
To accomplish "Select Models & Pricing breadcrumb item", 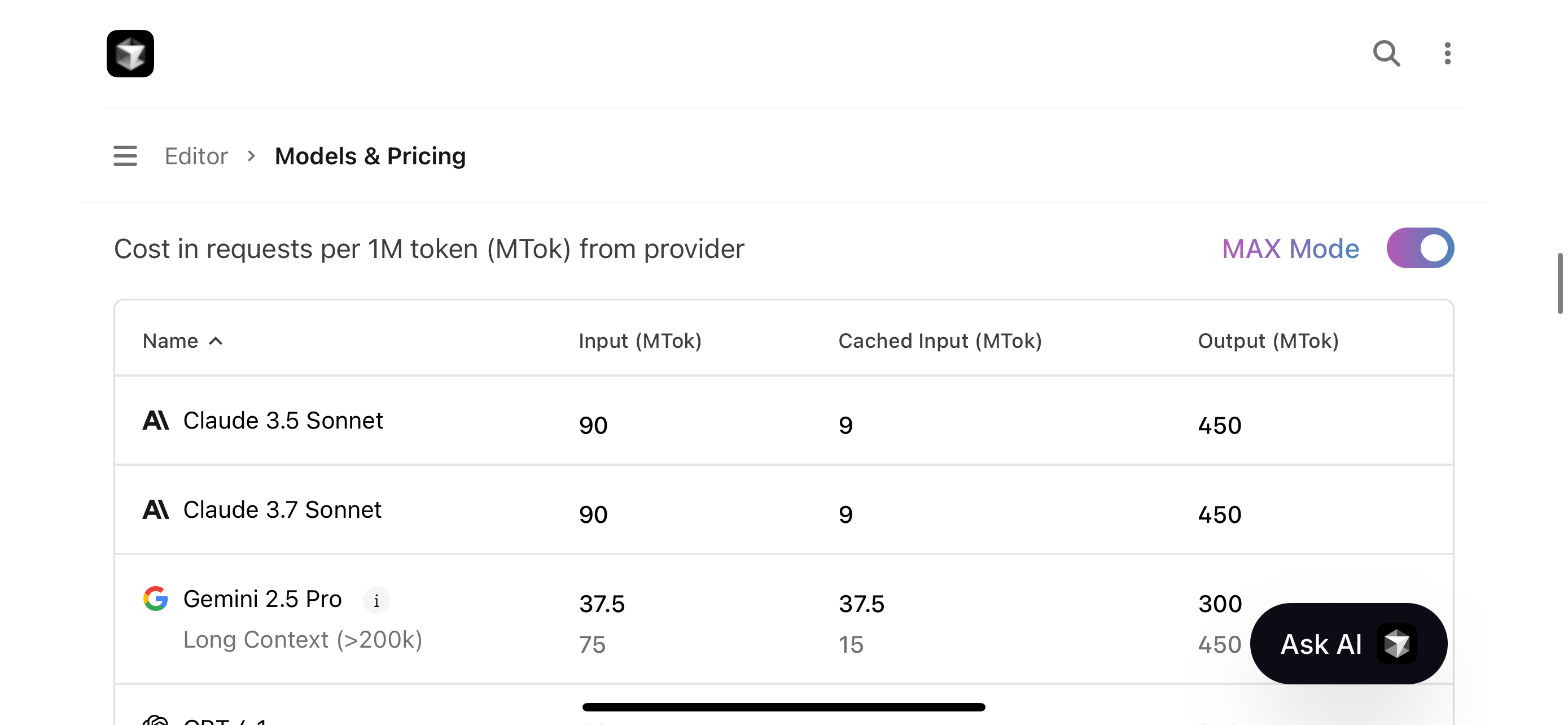I will pyautogui.click(x=370, y=156).
